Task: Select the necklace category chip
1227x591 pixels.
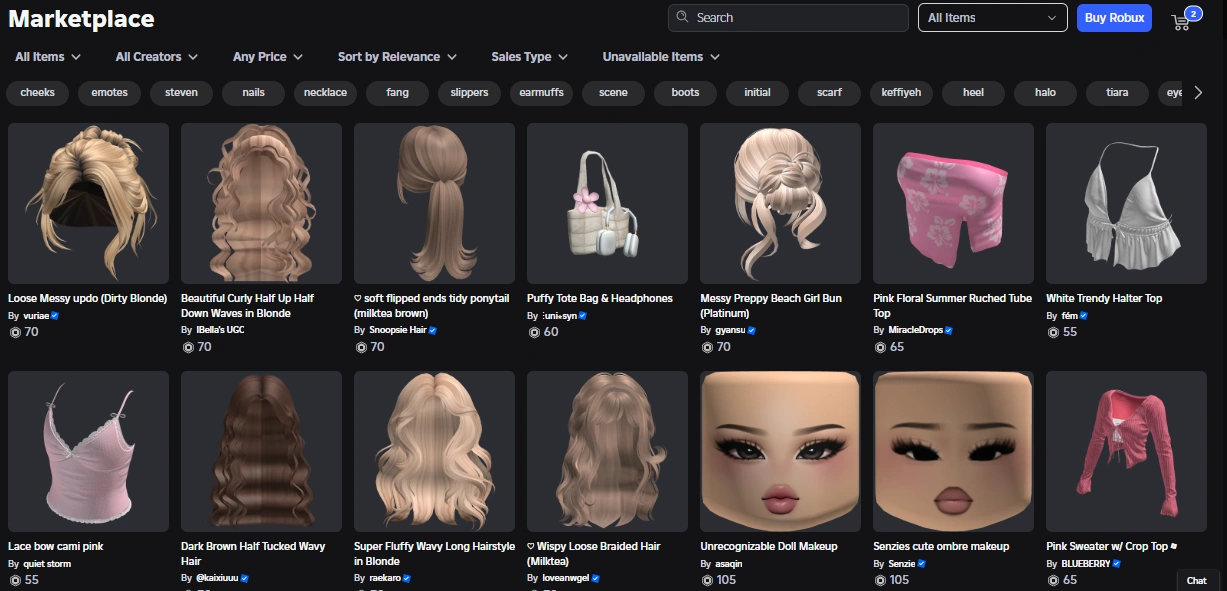Action: (326, 93)
